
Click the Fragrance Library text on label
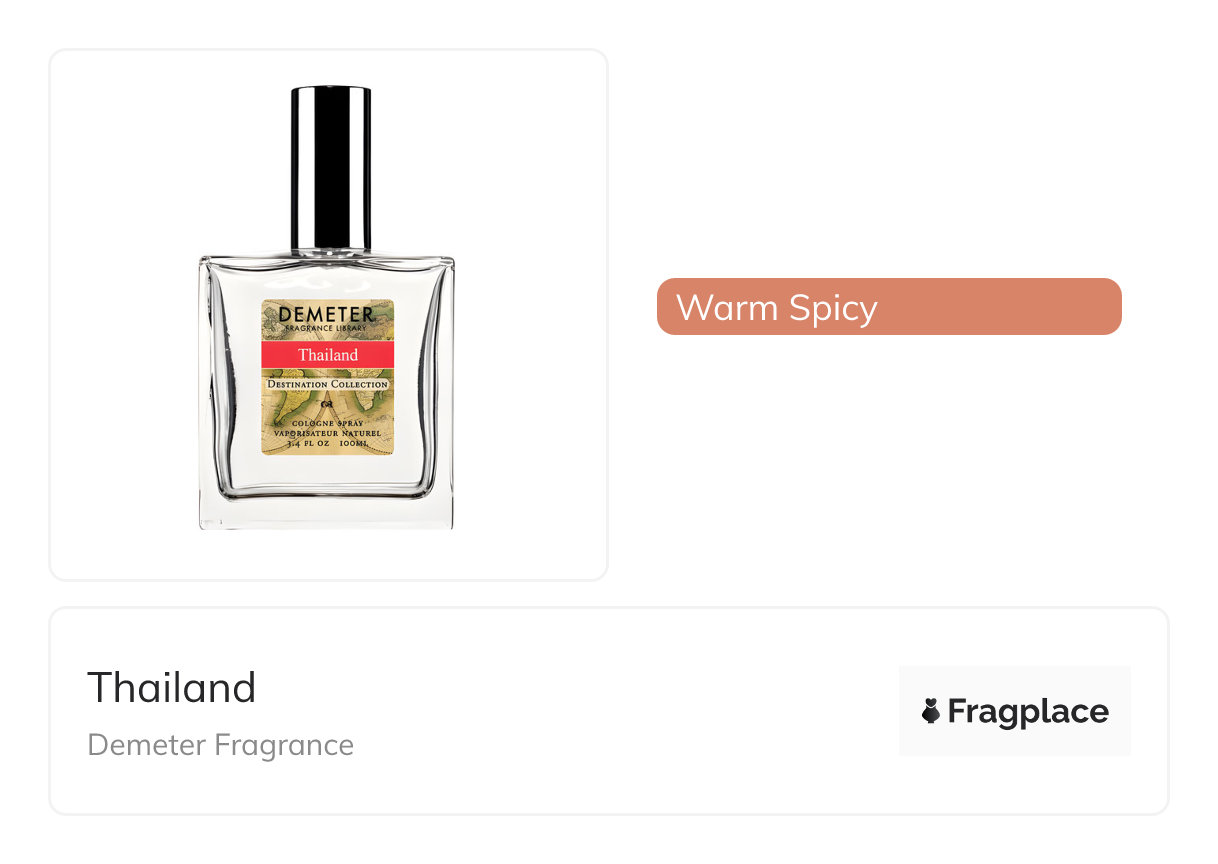[328, 329]
